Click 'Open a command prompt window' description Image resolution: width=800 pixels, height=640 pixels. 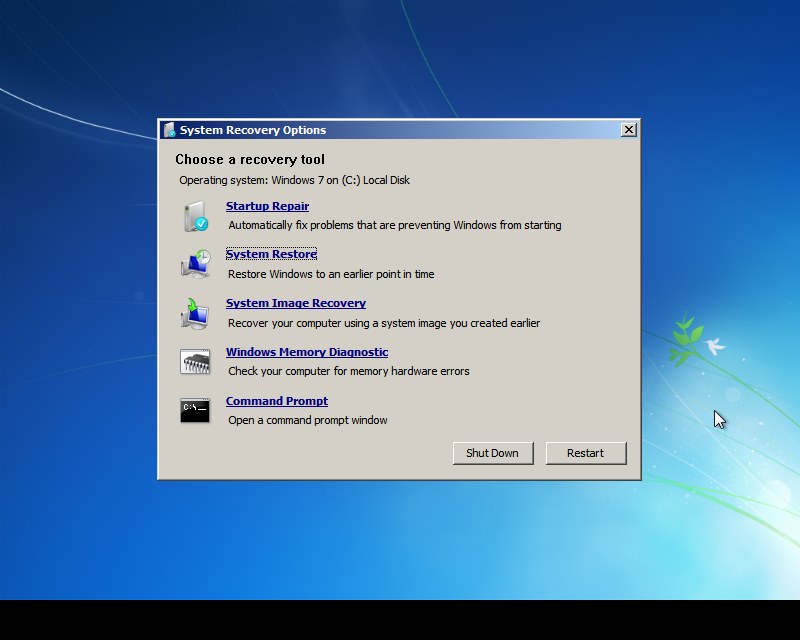[308, 420]
